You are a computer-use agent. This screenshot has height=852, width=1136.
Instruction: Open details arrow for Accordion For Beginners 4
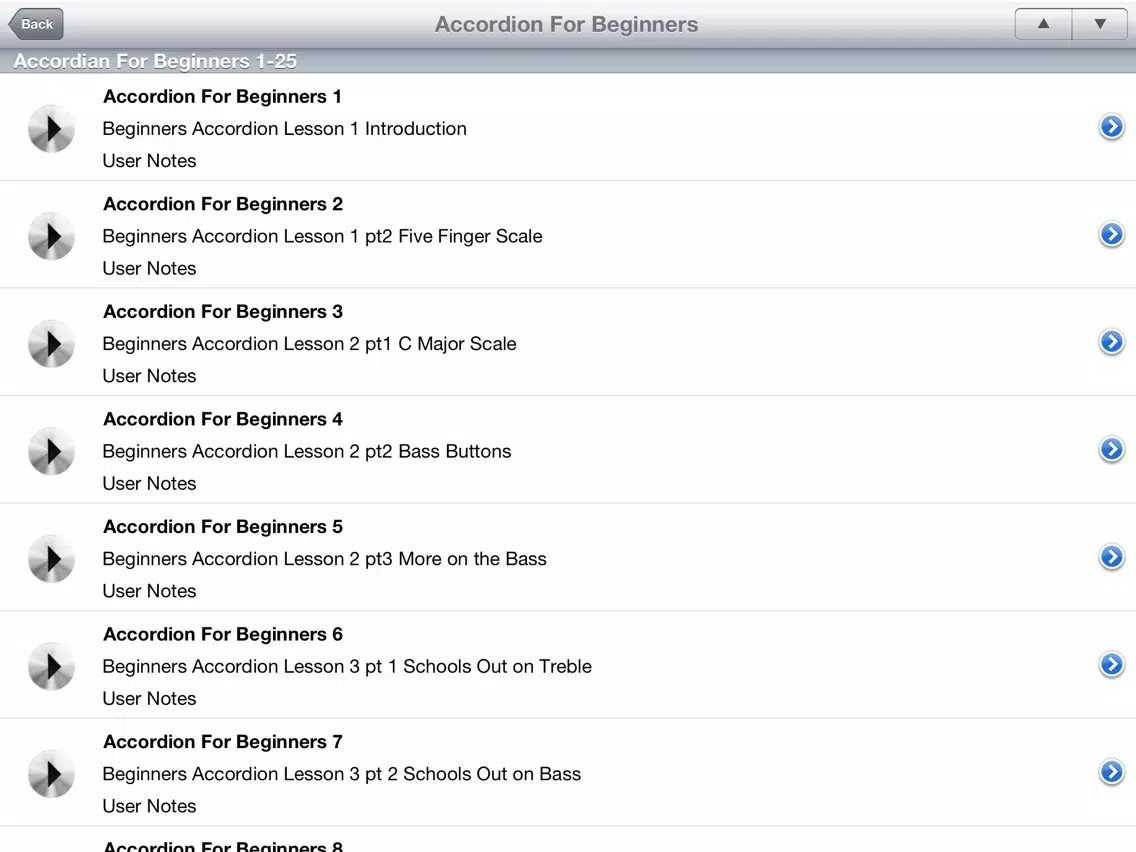1111,449
